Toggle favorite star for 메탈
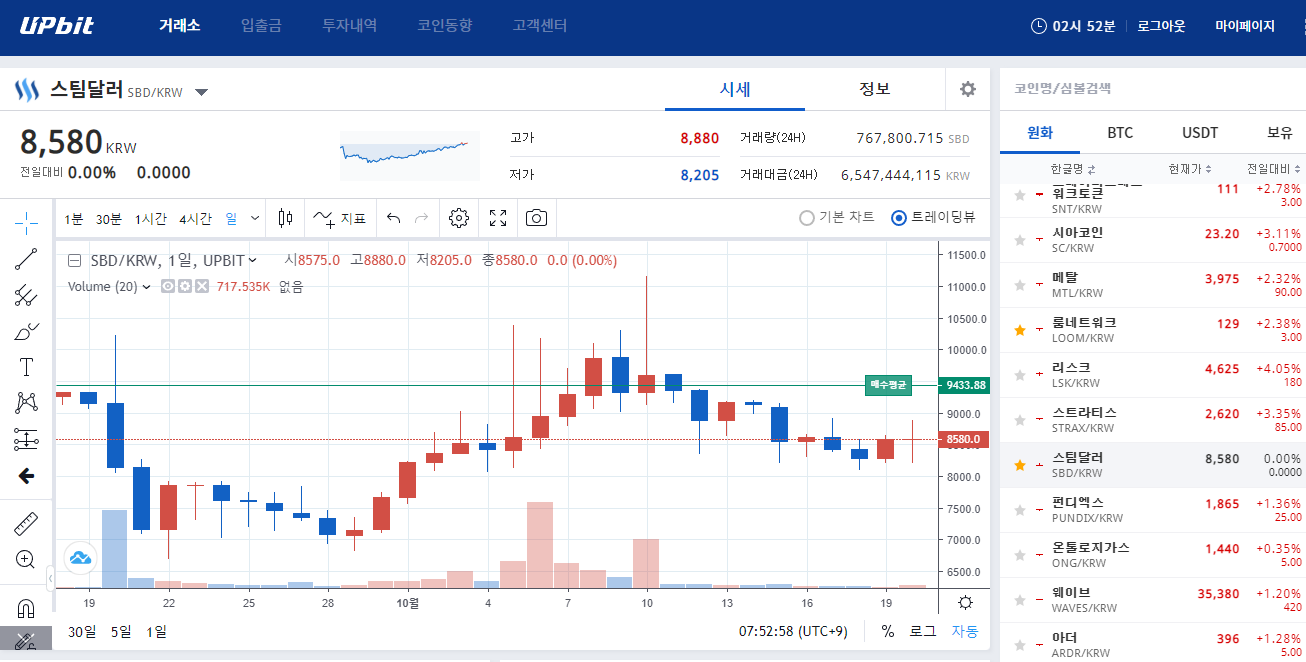1306x662 pixels. click(1020, 285)
